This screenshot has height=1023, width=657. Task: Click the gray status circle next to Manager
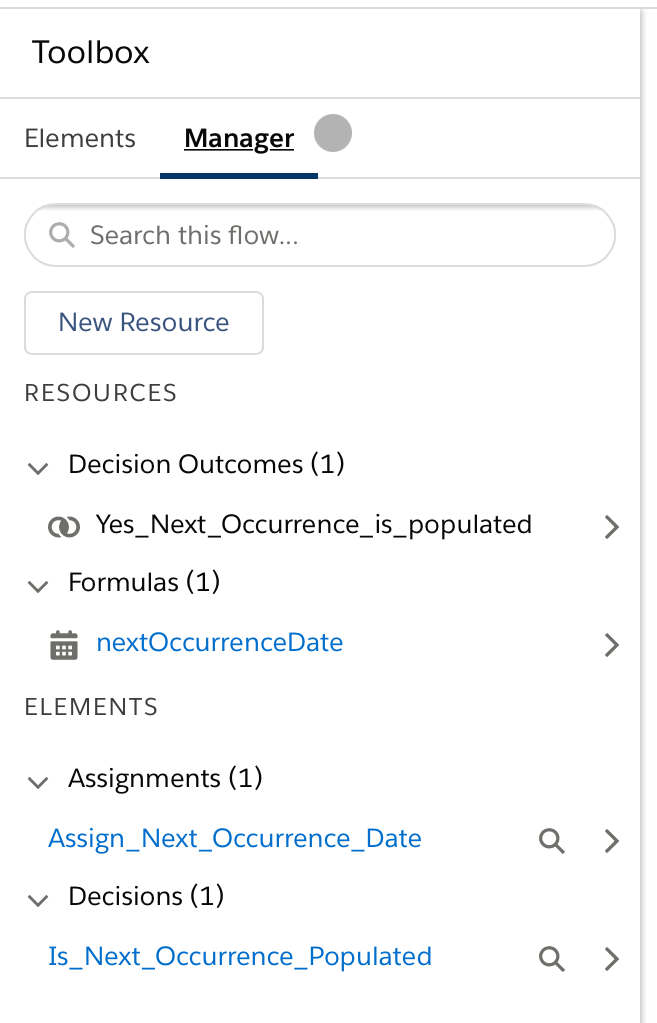point(332,132)
